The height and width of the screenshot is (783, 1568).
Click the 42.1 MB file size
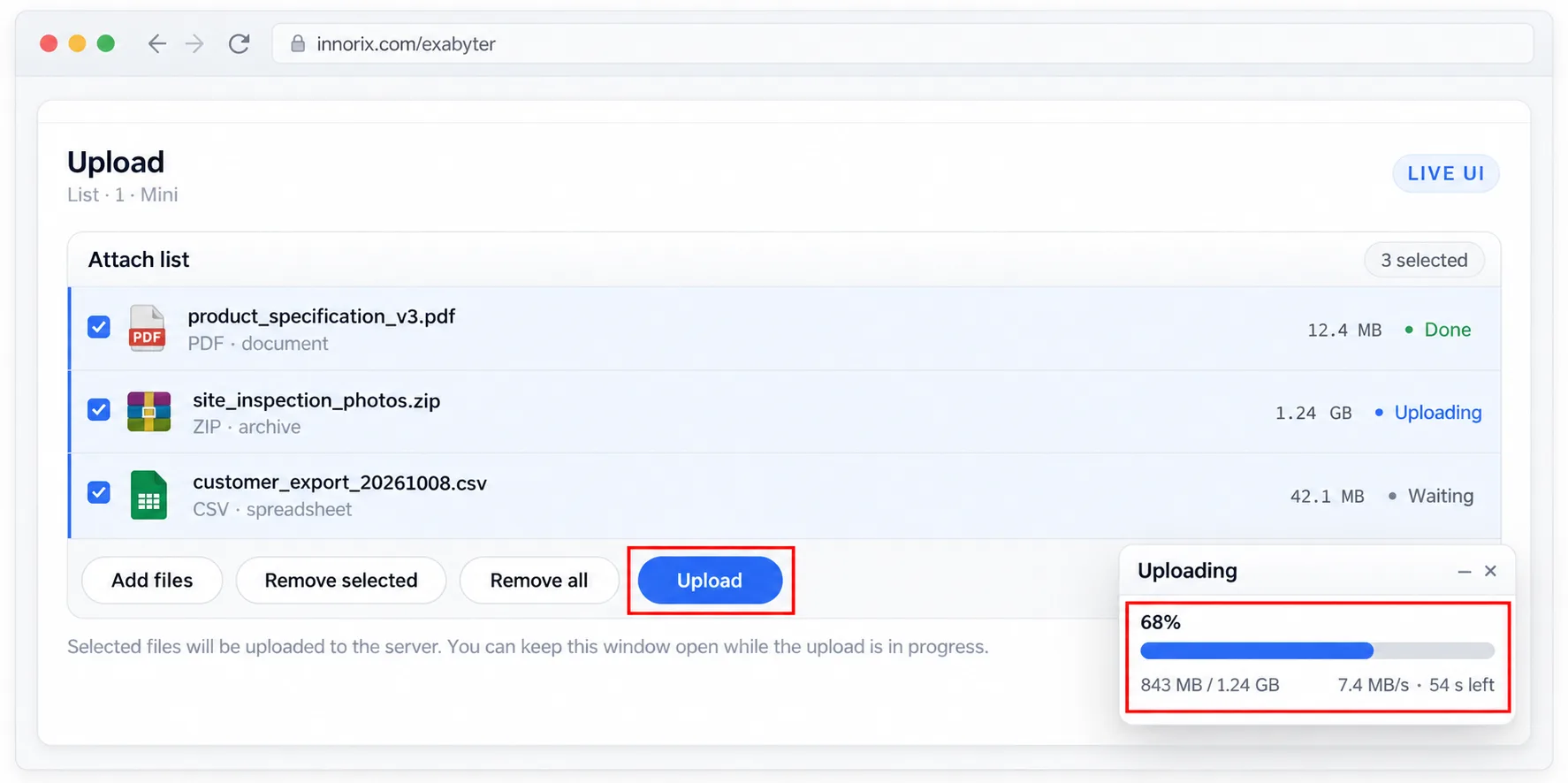[x=1328, y=497]
